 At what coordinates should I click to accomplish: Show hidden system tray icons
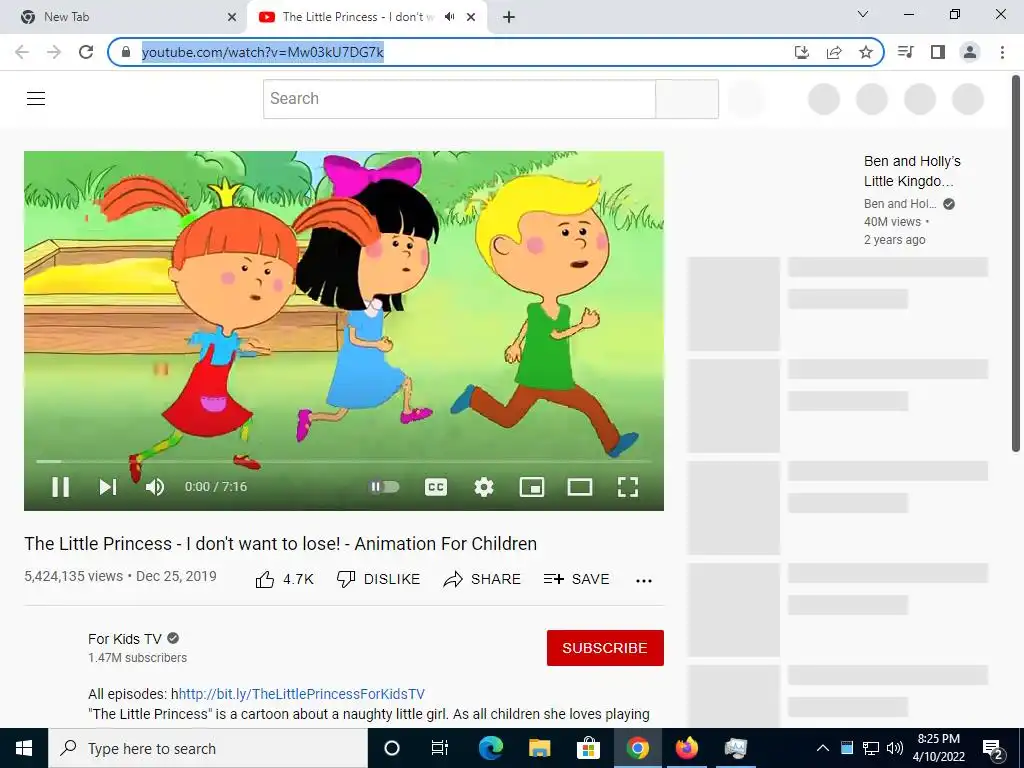coord(823,748)
